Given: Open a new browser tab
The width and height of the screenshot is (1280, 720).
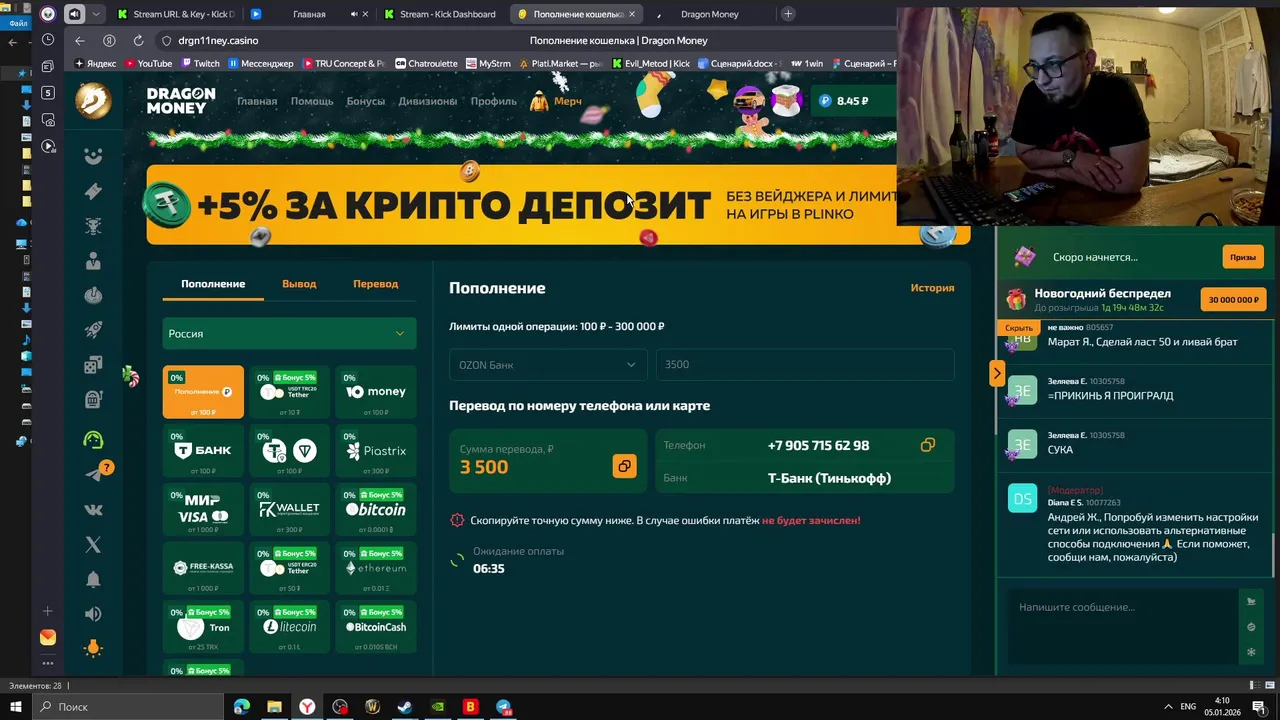Looking at the screenshot, I should point(788,14).
